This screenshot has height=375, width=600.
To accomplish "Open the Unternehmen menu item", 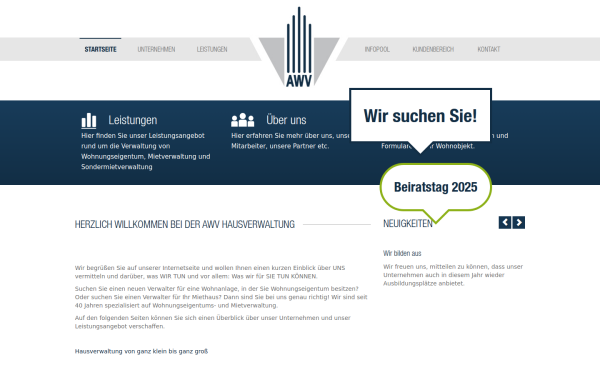I will click(156, 49).
